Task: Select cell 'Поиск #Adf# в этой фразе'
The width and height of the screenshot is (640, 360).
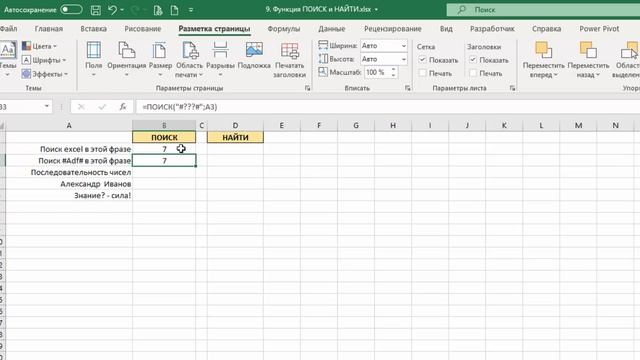Action: tap(69, 161)
